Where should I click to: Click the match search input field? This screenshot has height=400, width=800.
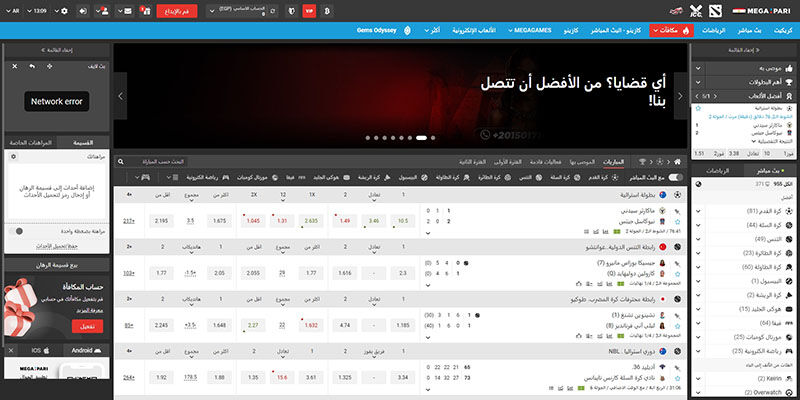(156, 162)
